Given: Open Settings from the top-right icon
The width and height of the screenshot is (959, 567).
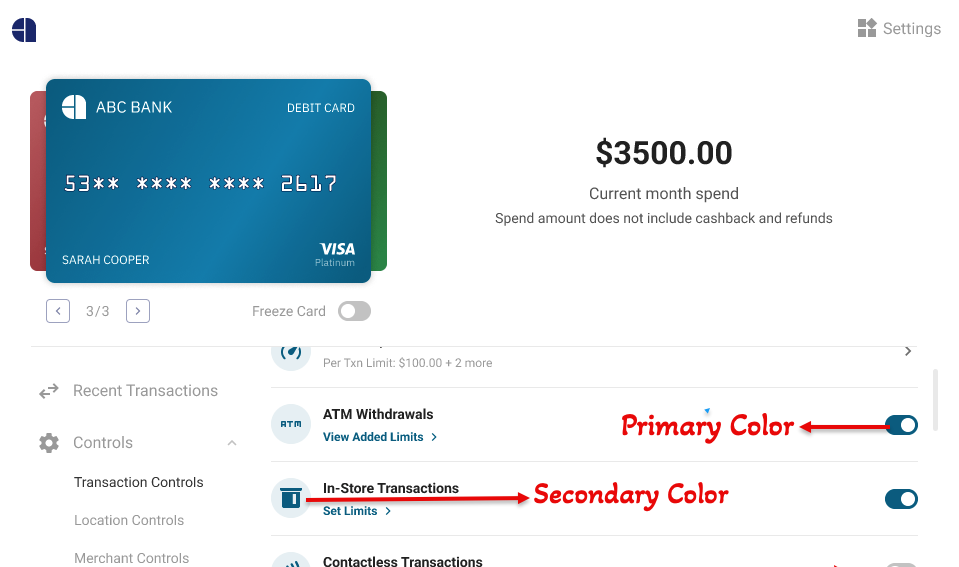Looking at the screenshot, I should 867,28.
